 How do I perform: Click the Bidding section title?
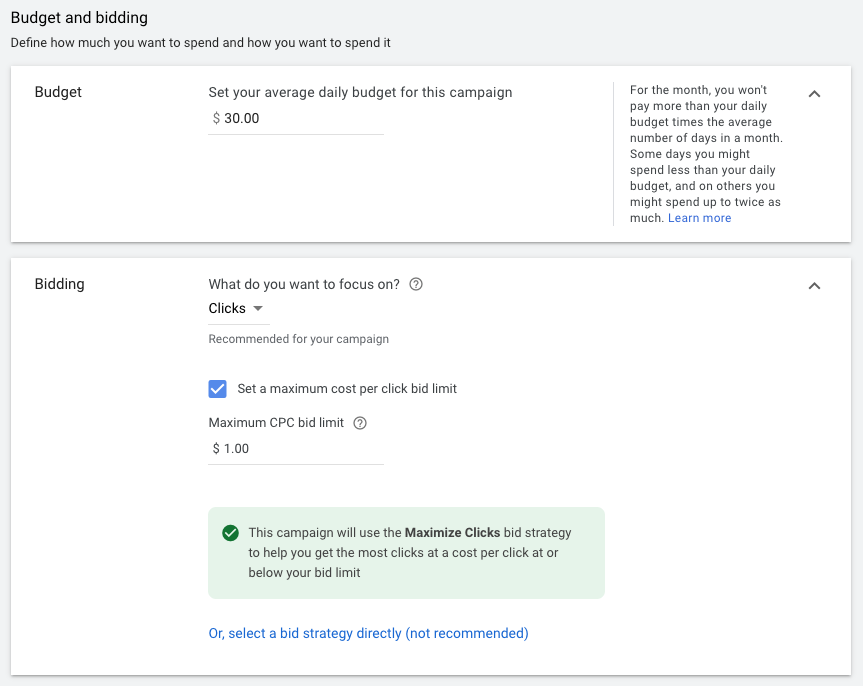(x=59, y=284)
